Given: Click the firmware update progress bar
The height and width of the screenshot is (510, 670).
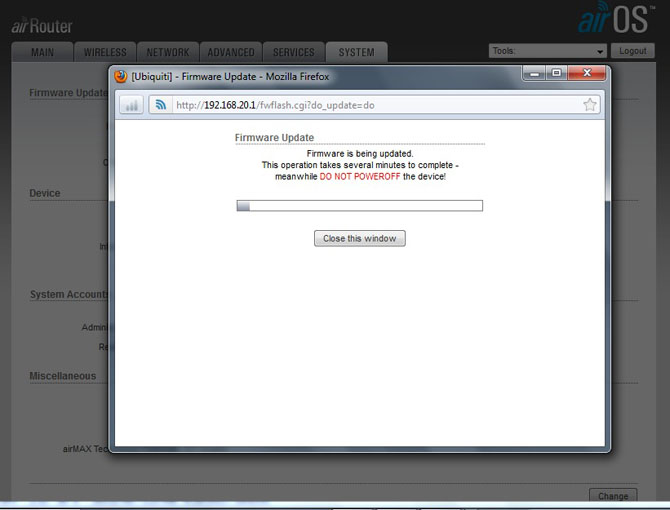Looking at the screenshot, I should (360, 206).
